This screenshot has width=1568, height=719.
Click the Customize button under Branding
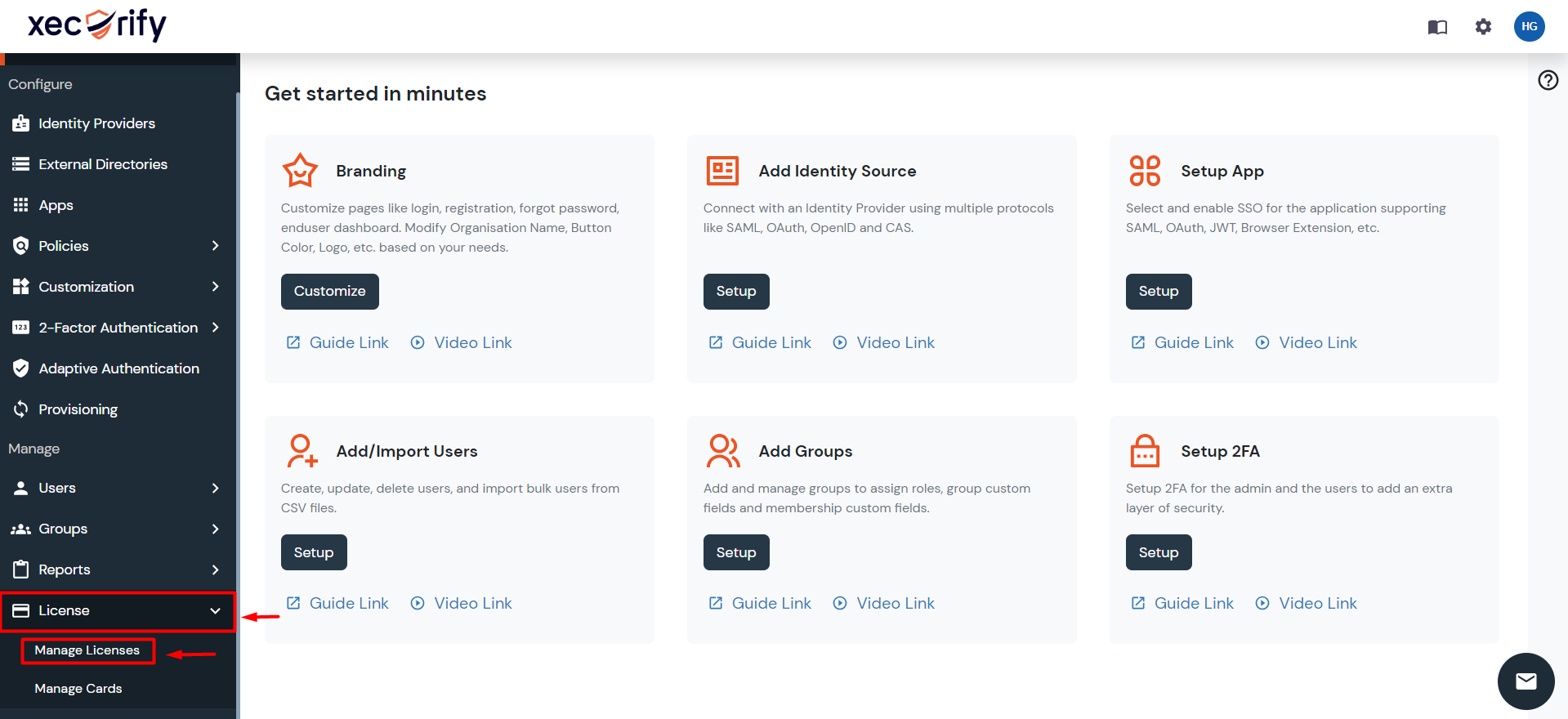[330, 292]
